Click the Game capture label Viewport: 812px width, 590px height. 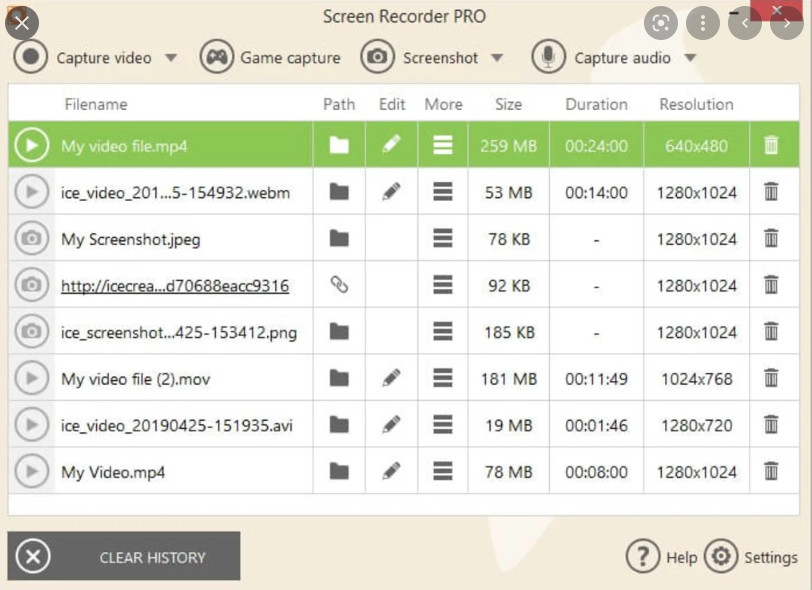click(291, 57)
